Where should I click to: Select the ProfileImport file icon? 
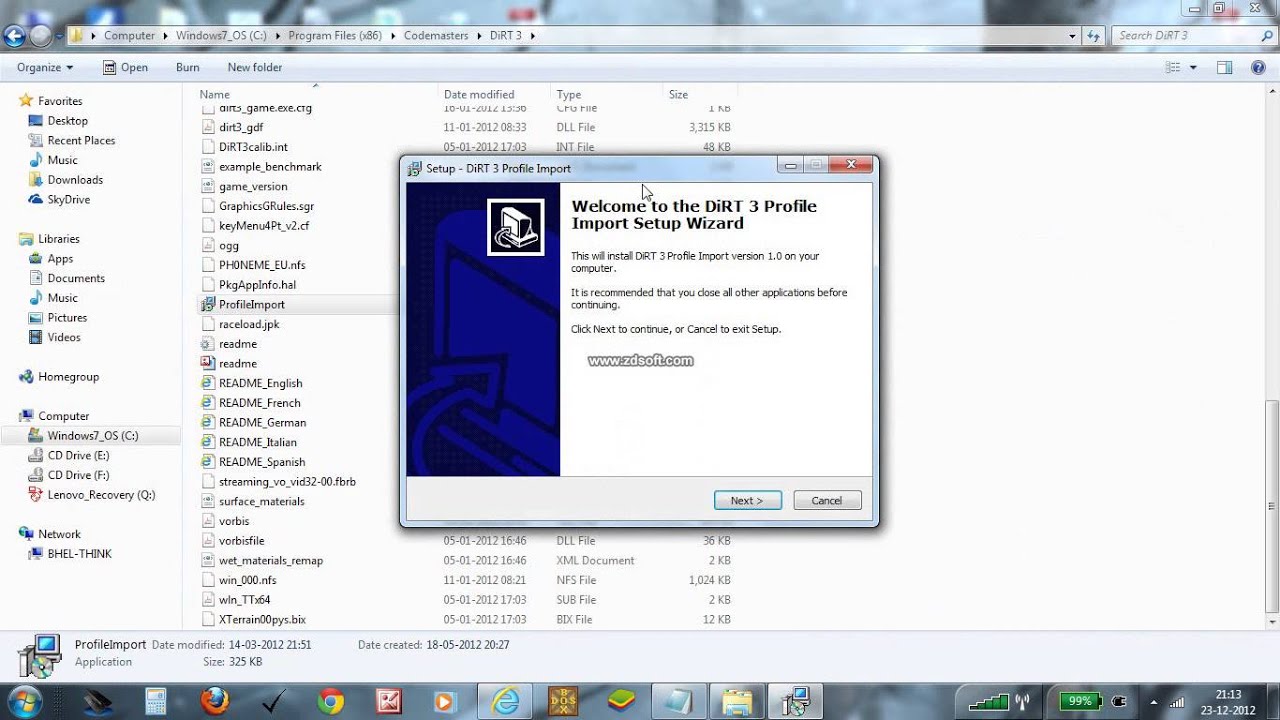[x=208, y=304]
